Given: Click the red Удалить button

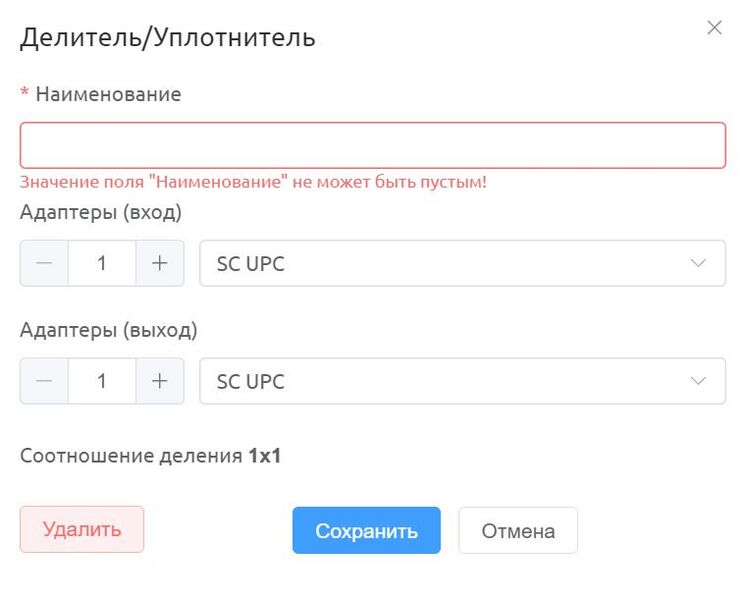Looking at the screenshot, I should pos(82,529).
